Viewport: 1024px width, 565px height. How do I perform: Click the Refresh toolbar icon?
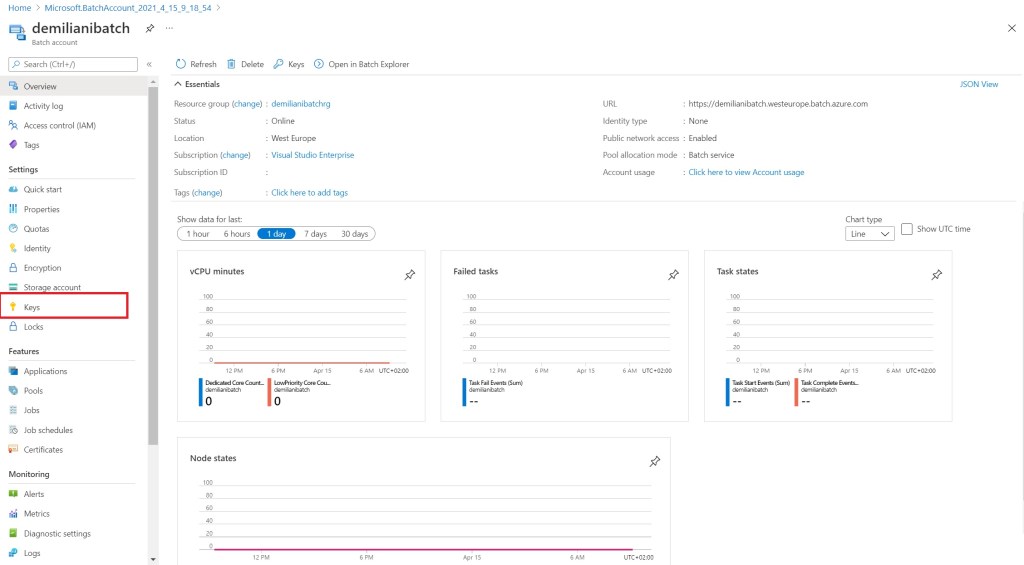(x=181, y=64)
